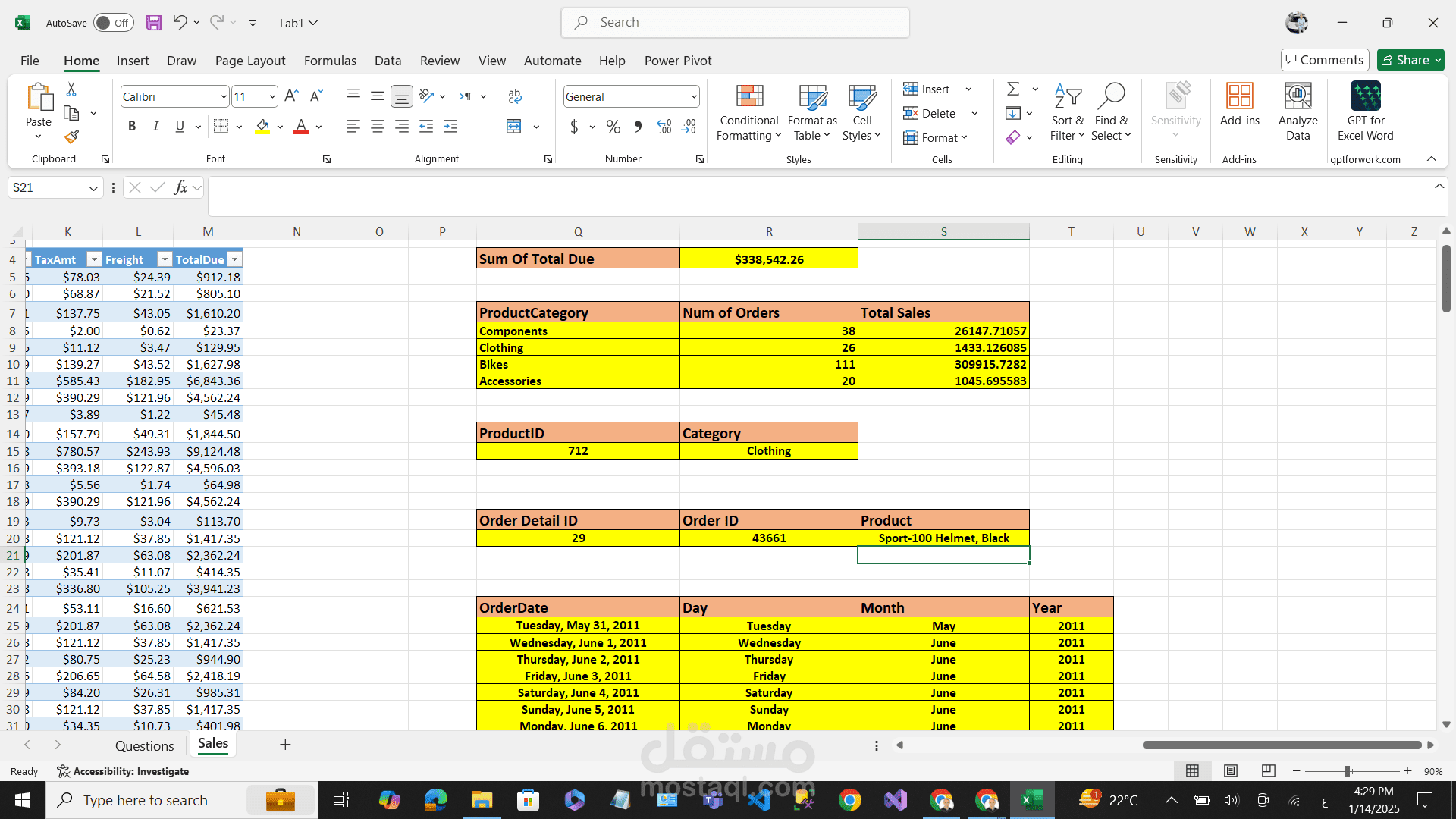Click the Save icon in title bar
The height and width of the screenshot is (819, 1456).
(154, 23)
